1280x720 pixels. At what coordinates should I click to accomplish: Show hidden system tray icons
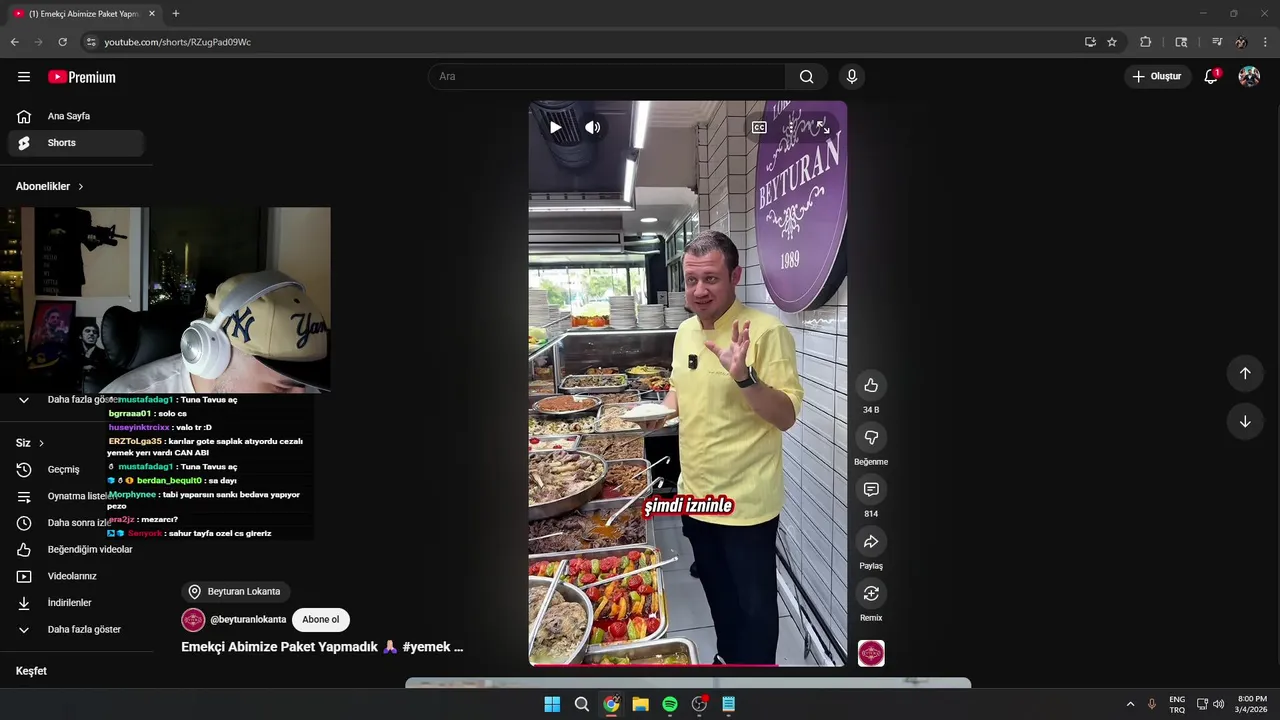[x=1130, y=704]
